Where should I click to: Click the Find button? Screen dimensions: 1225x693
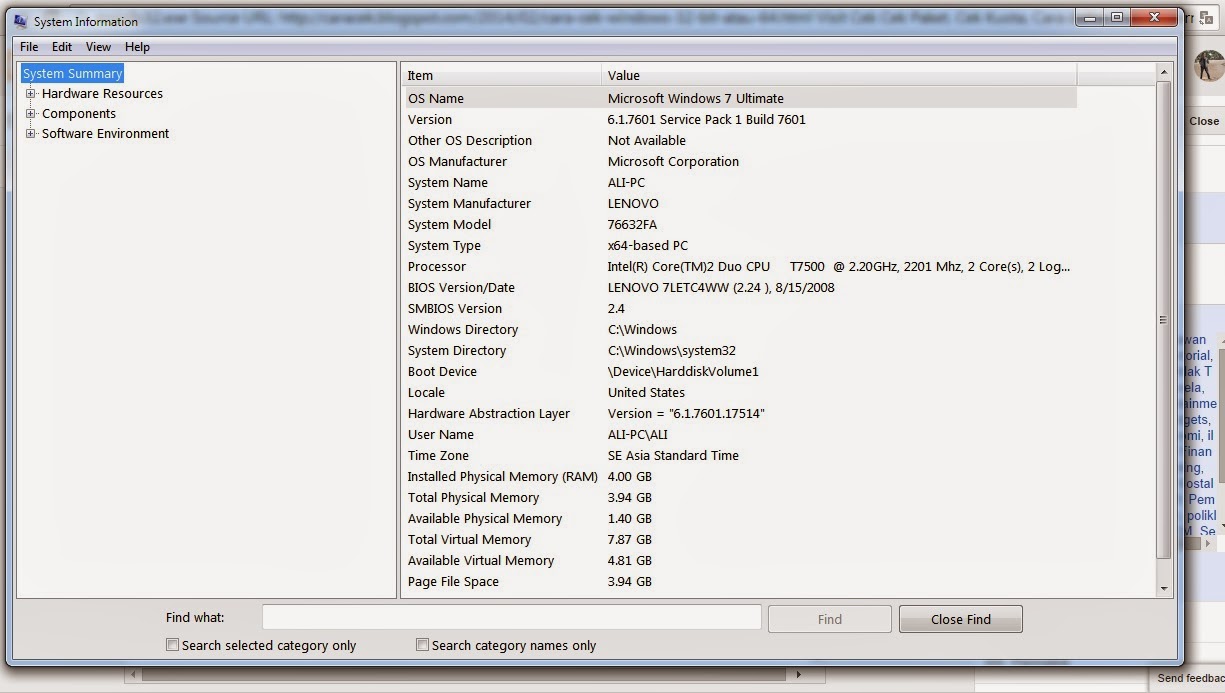pyautogui.click(x=829, y=619)
